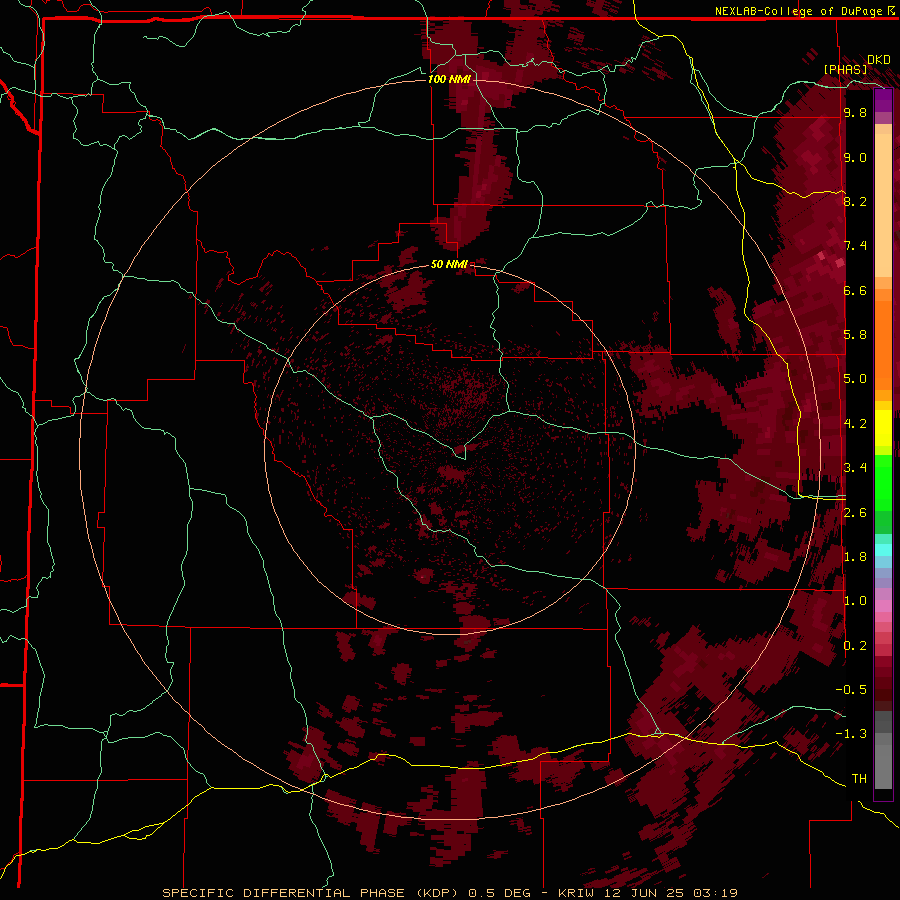
Task: Click the 3.4 value on the scale
Action: click(x=855, y=468)
